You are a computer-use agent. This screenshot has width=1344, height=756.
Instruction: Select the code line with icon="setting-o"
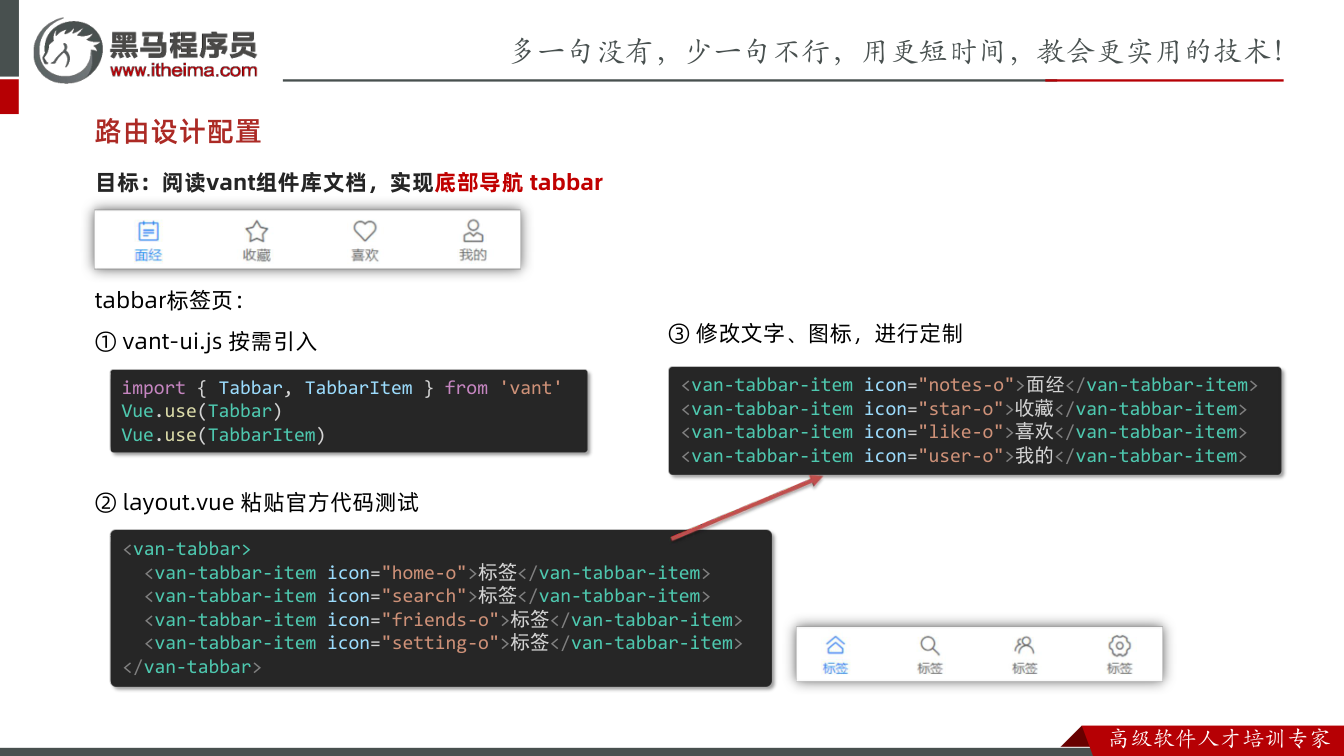tap(444, 643)
